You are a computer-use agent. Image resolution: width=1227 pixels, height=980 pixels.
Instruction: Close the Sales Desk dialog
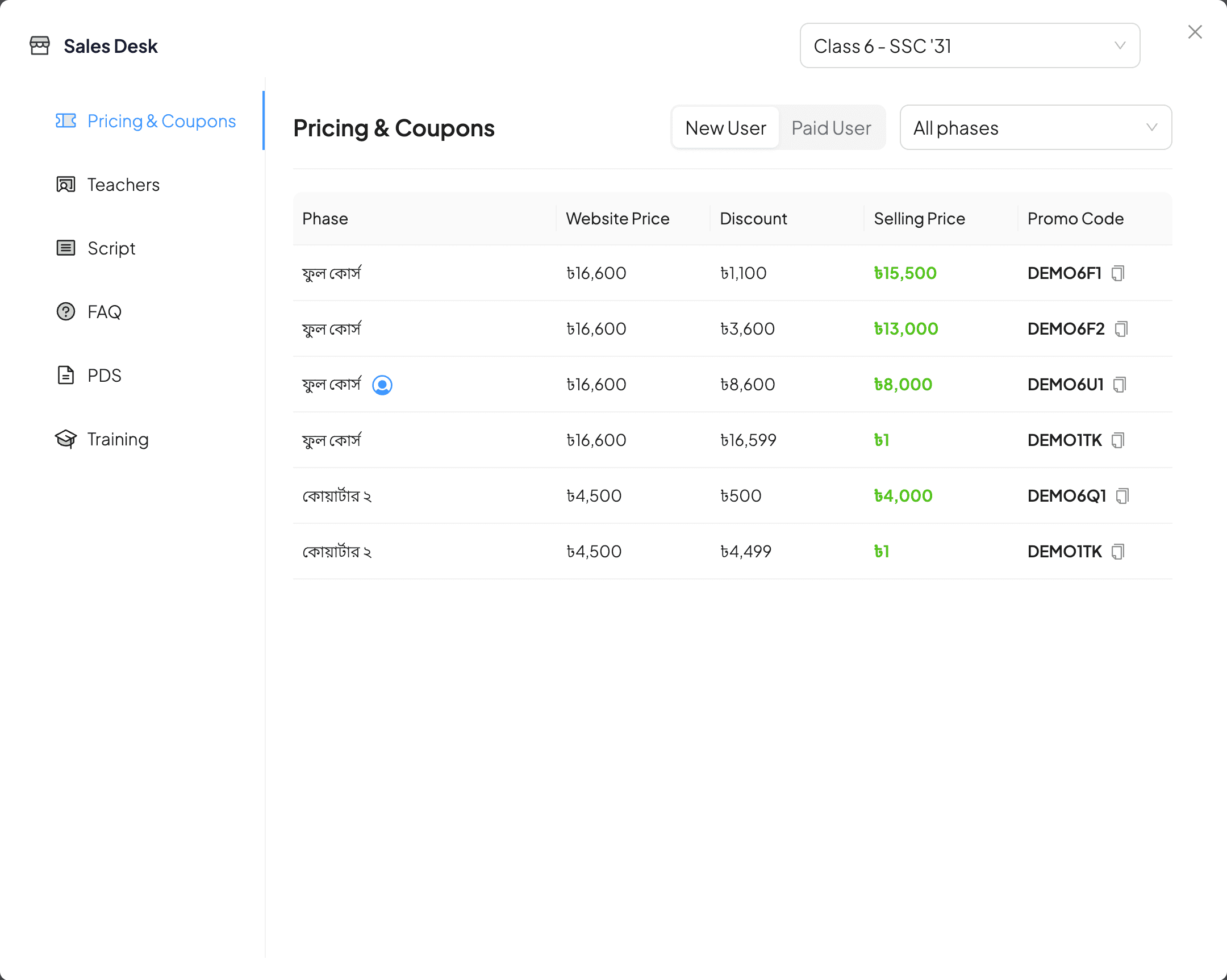tap(1195, 32)
